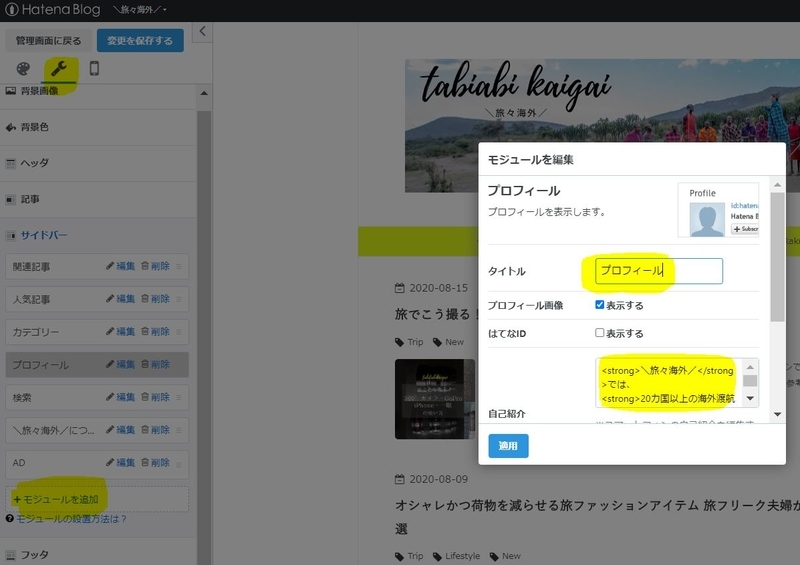Switch to the smartphone design tab
The width and height of the screenshot is (800, 565).
click(x=94, y=68)
